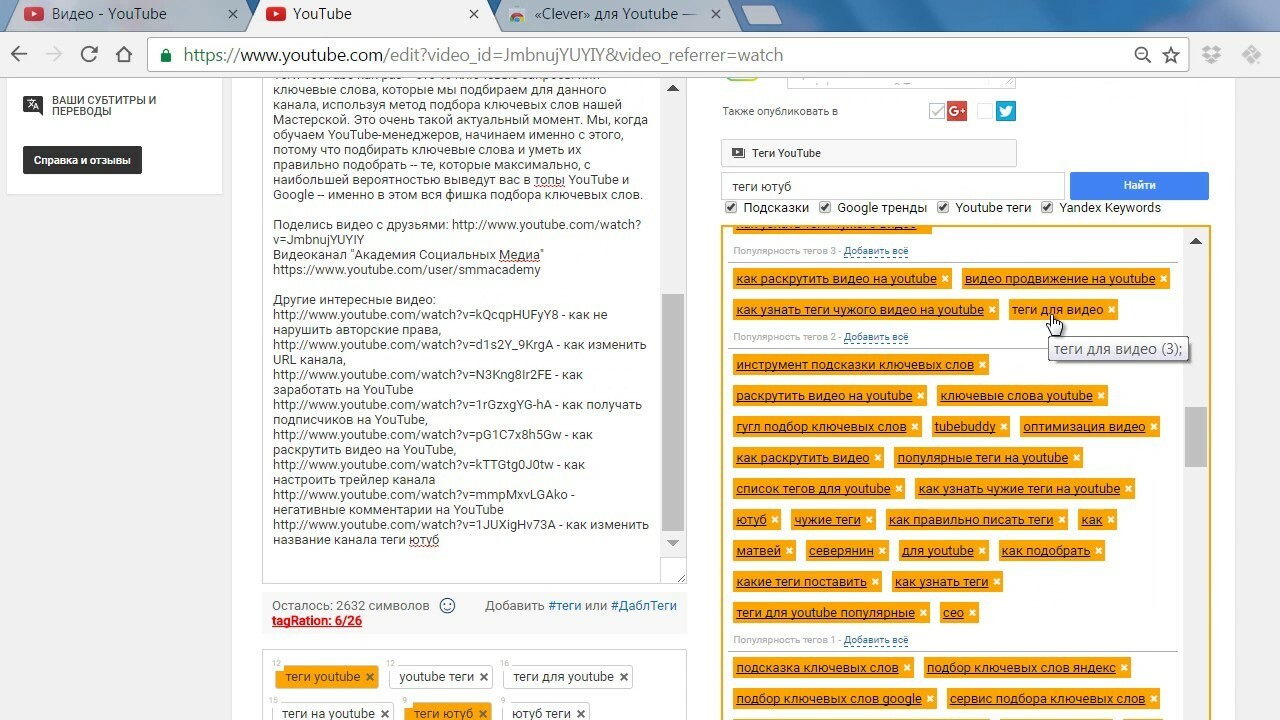Reload the current page
This screenshot has width=1280, height=720.
click(88, 55)
